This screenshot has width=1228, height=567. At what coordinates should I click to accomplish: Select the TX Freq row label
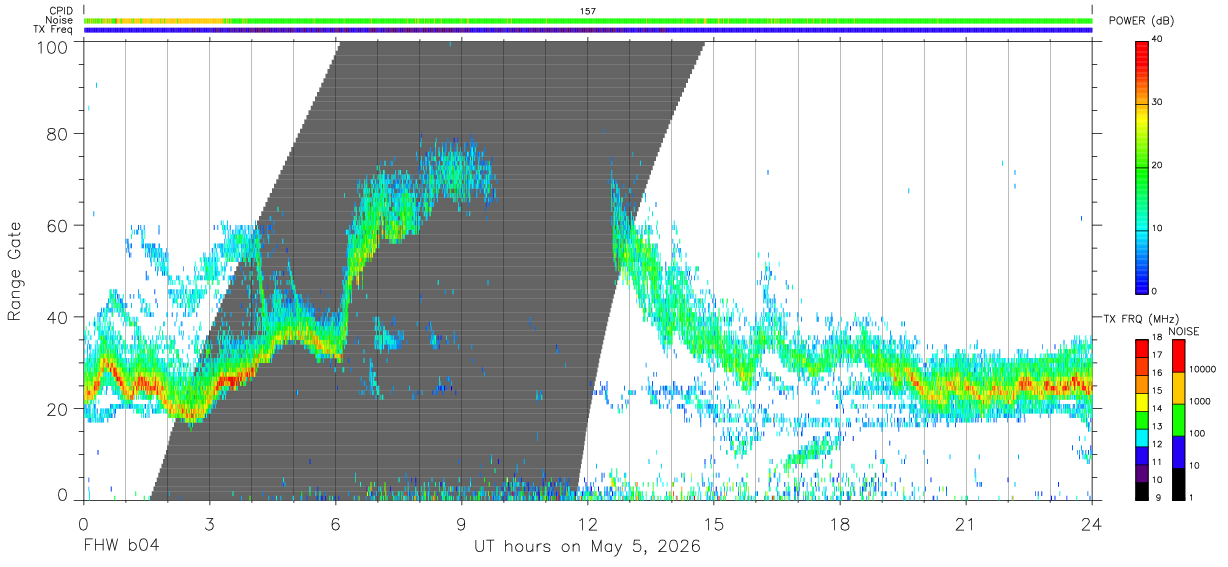pos(54,30)
